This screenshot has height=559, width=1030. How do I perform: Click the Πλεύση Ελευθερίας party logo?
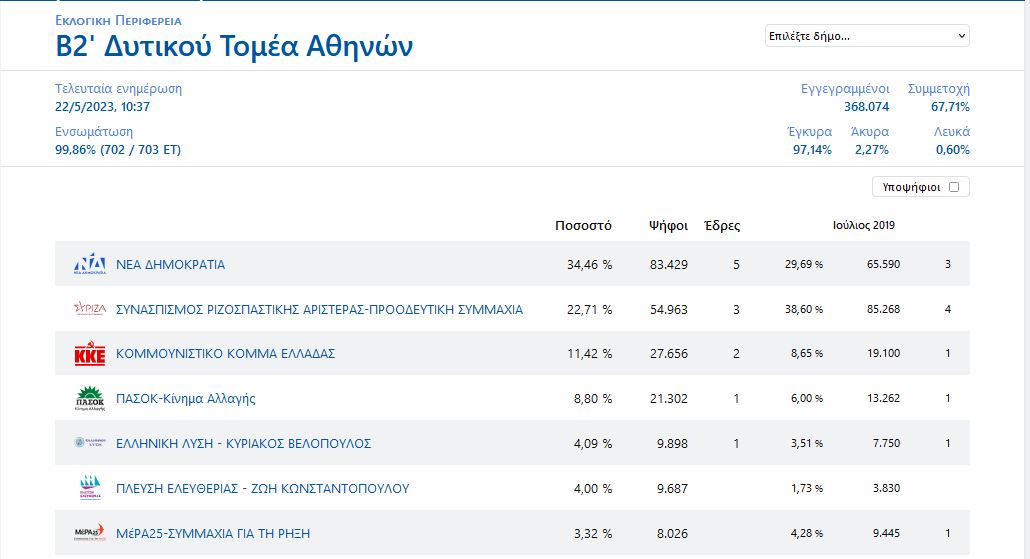coord(90,488)
